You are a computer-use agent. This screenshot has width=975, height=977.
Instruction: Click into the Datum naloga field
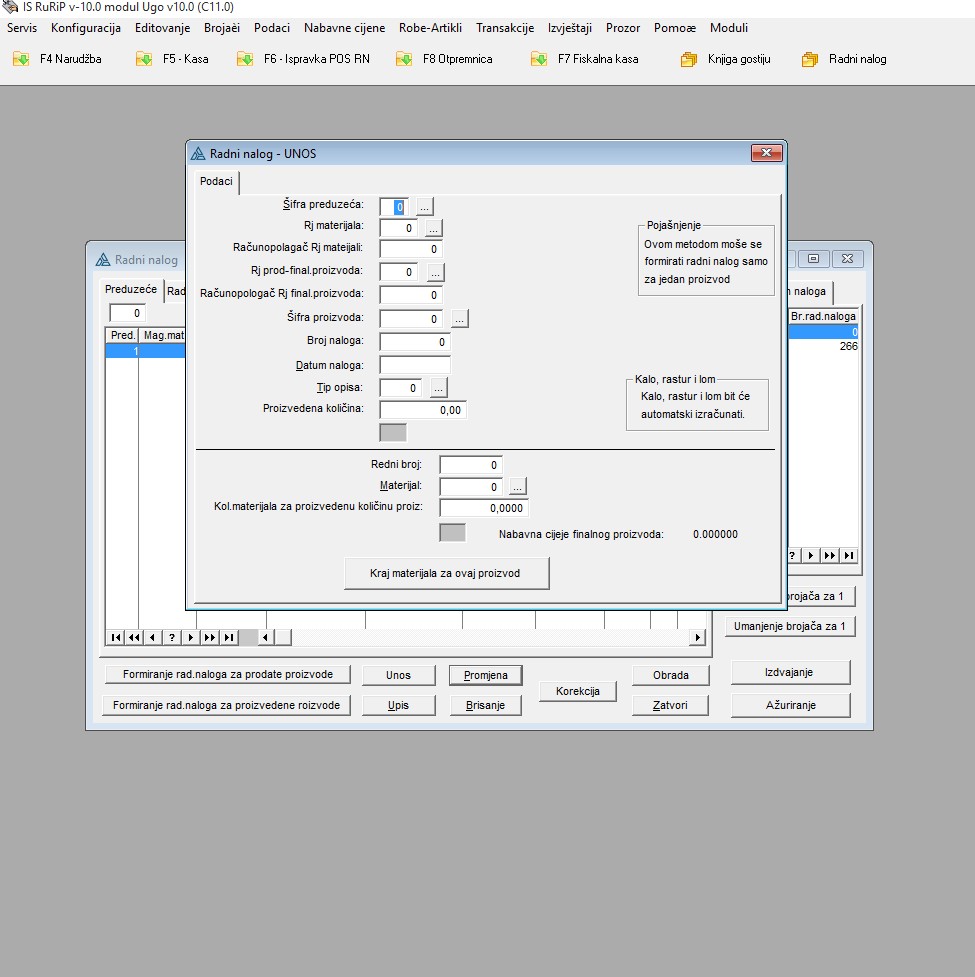click(415, 365)
